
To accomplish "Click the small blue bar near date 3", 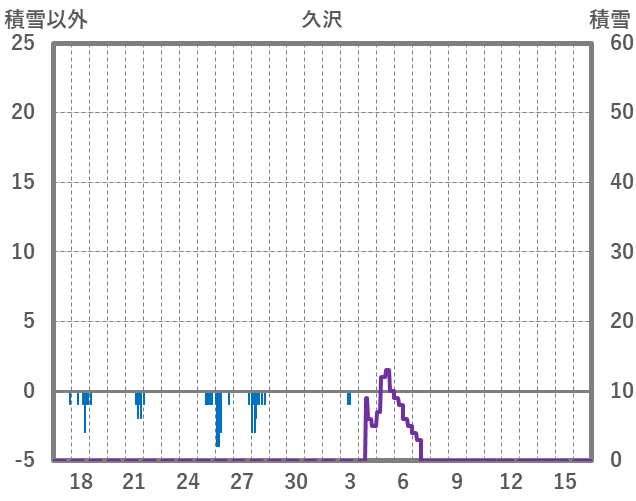I will 349,398.
